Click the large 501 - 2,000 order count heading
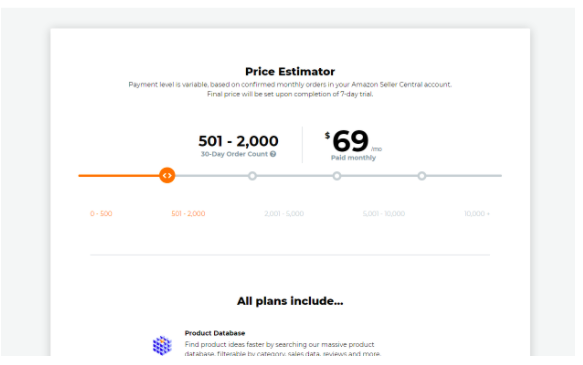 (238, 141)
